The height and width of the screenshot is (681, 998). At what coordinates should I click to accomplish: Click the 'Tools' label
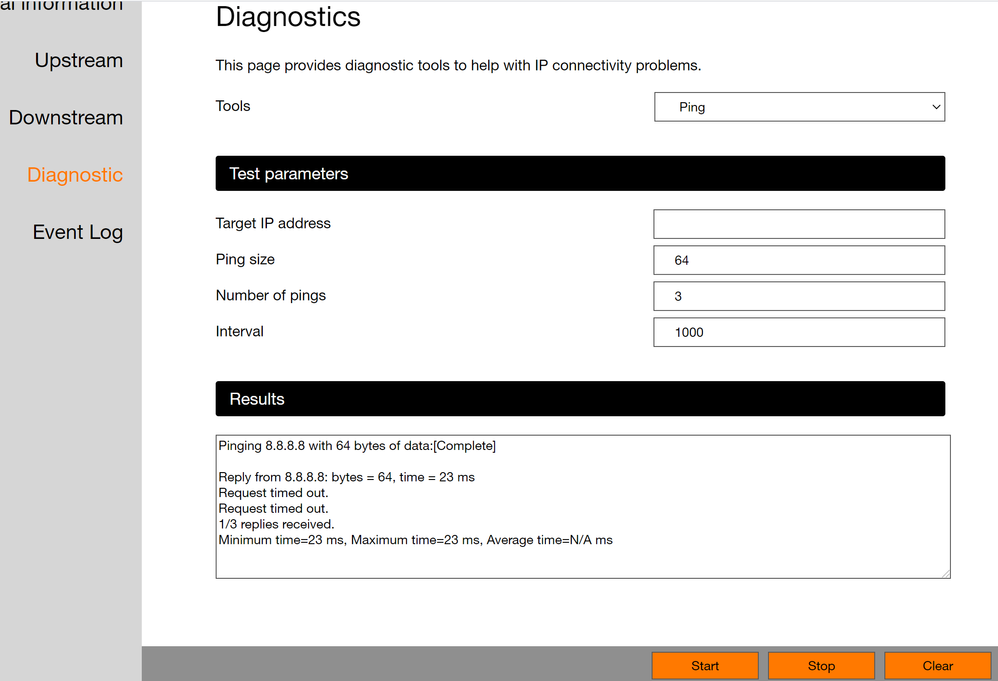tap(233, 106)
